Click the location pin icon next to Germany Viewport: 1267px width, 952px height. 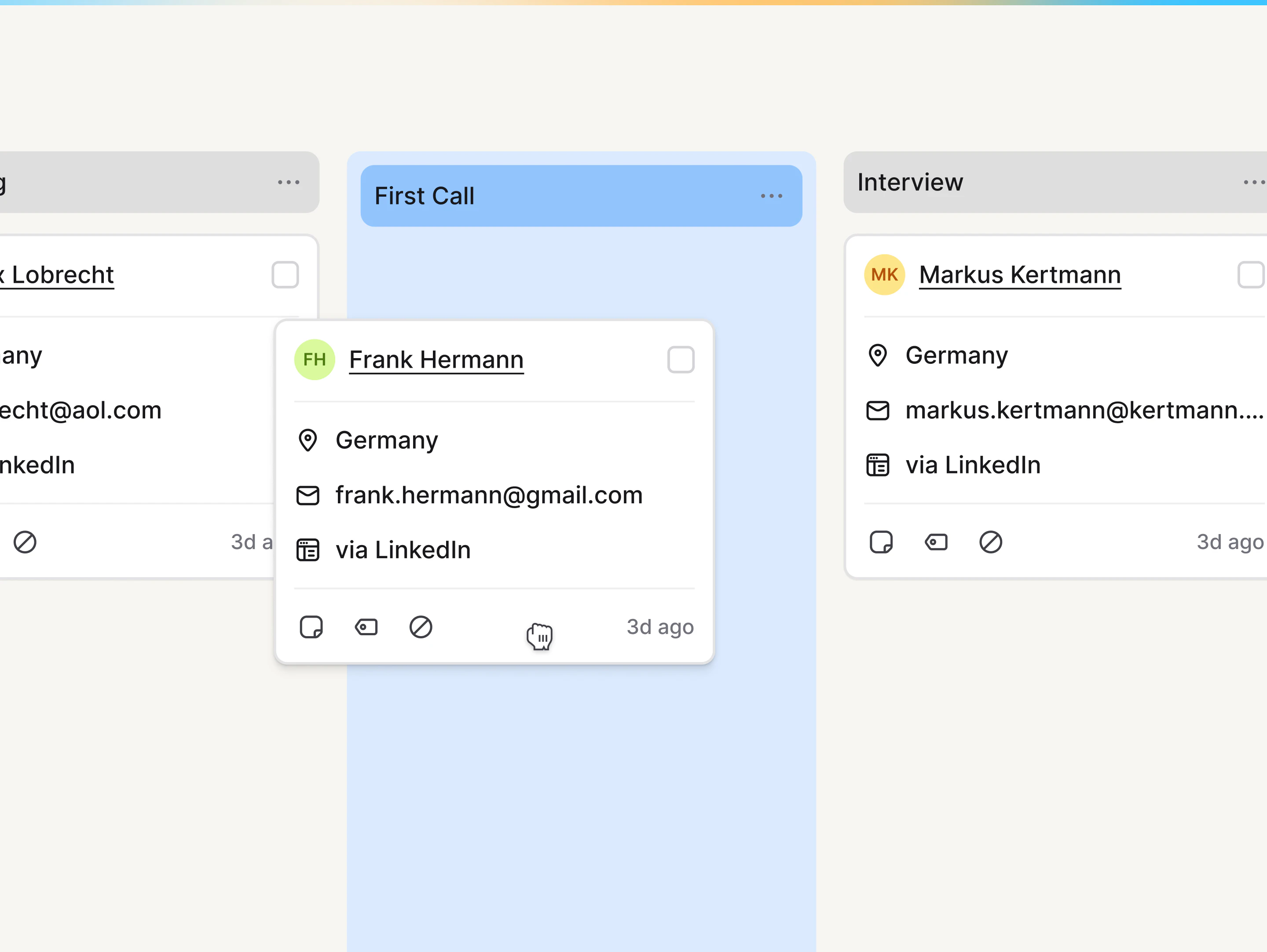[x=309, y=440]
